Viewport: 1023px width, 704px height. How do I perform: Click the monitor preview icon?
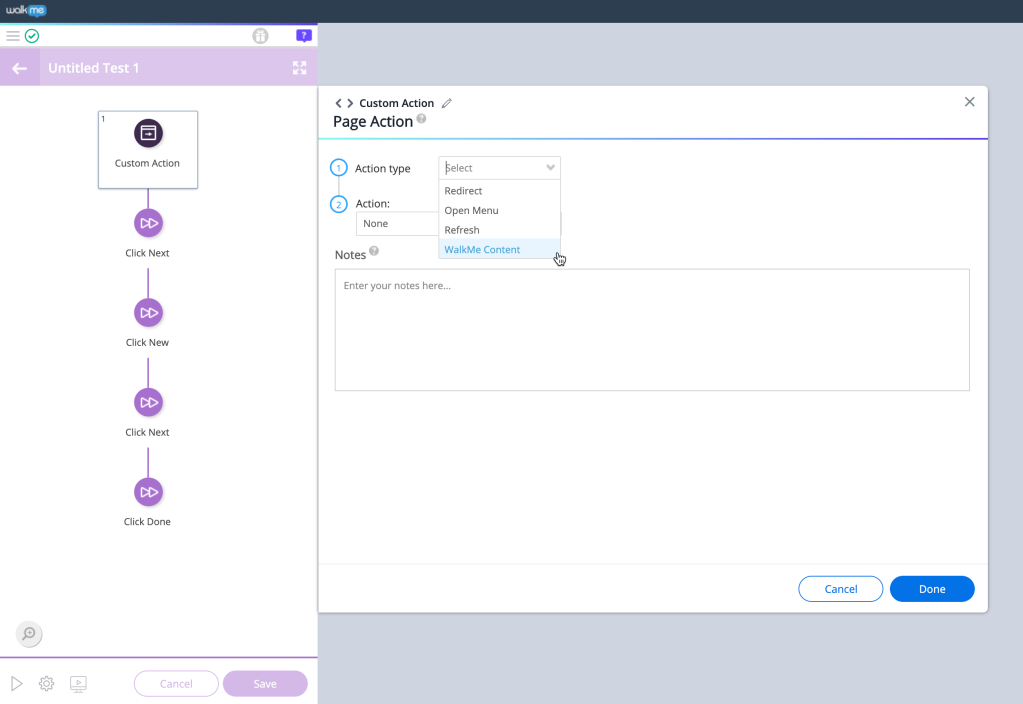(x=78, y=684)
